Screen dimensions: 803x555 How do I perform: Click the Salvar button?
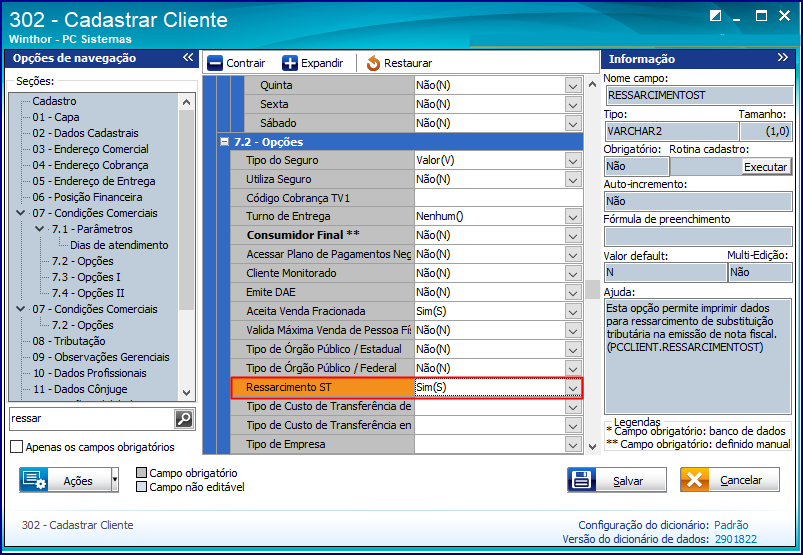[x=617, y=480]
